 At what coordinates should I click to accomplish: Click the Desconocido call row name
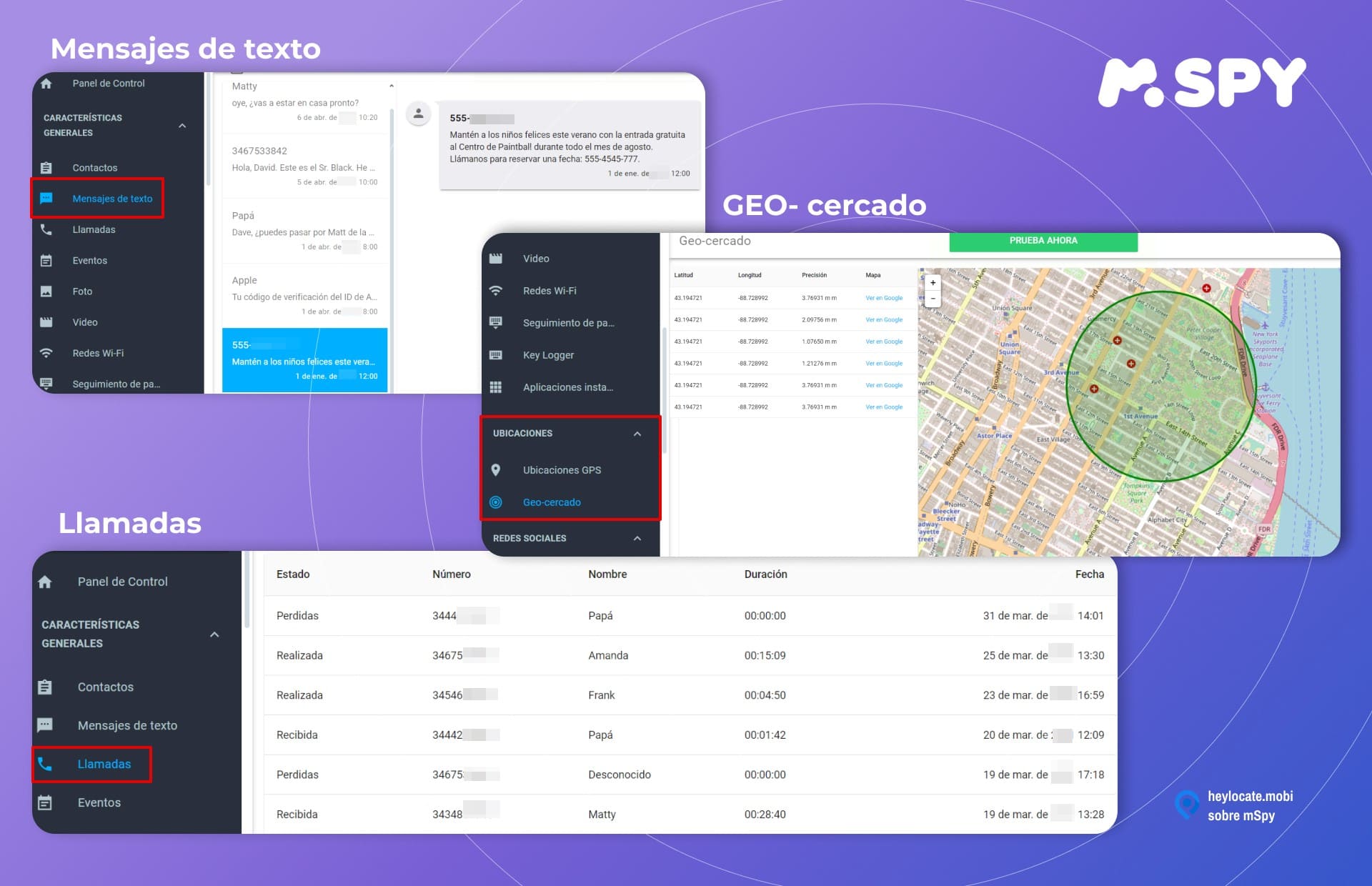620,775
